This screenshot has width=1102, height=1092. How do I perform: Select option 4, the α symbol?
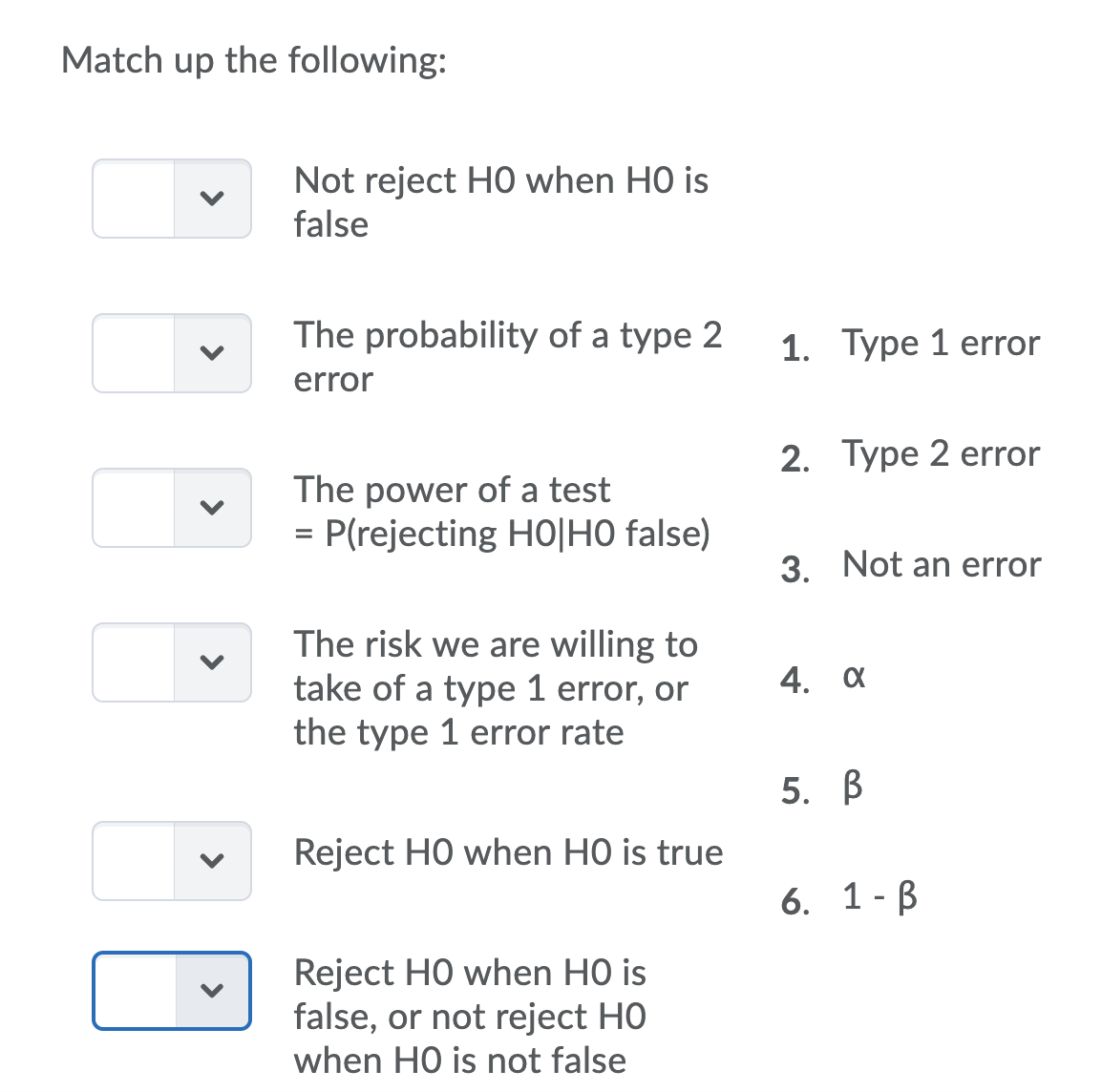click(855, 677)
